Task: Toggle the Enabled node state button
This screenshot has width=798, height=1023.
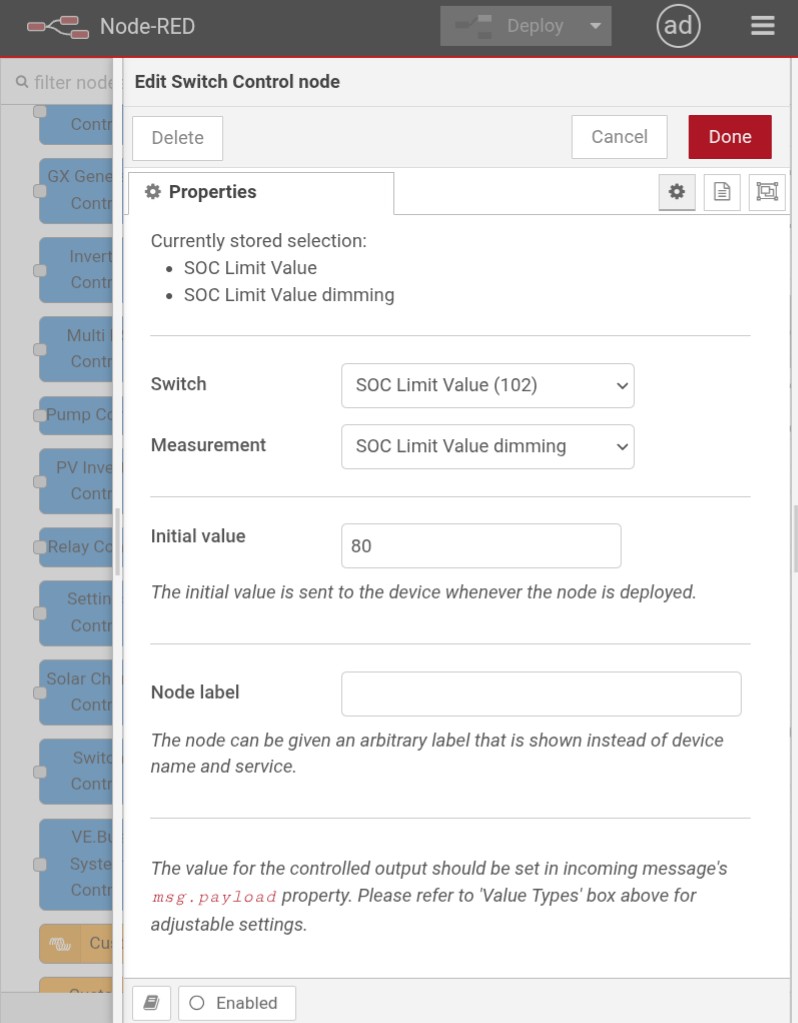Action: point(236,1003)
